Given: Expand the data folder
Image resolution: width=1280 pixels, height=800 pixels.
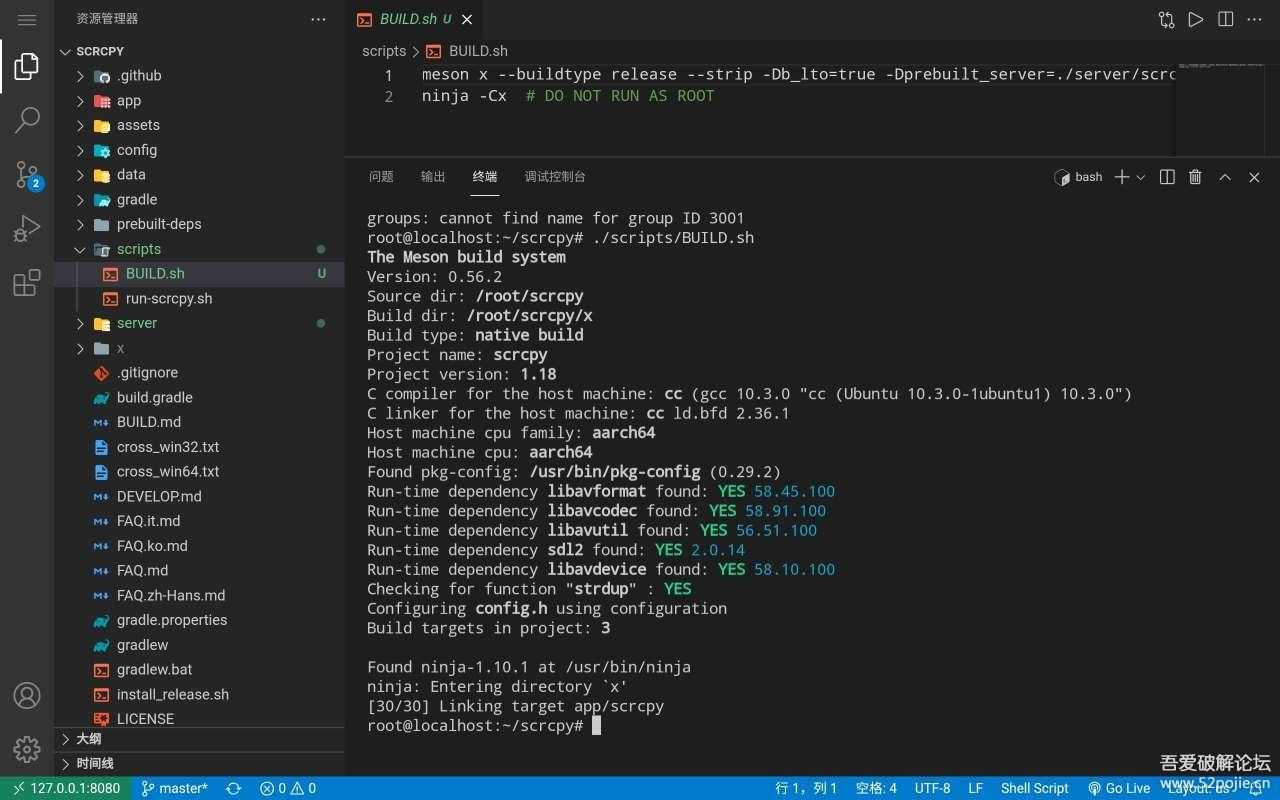Looking at the screenshot, I should [200, 175].
